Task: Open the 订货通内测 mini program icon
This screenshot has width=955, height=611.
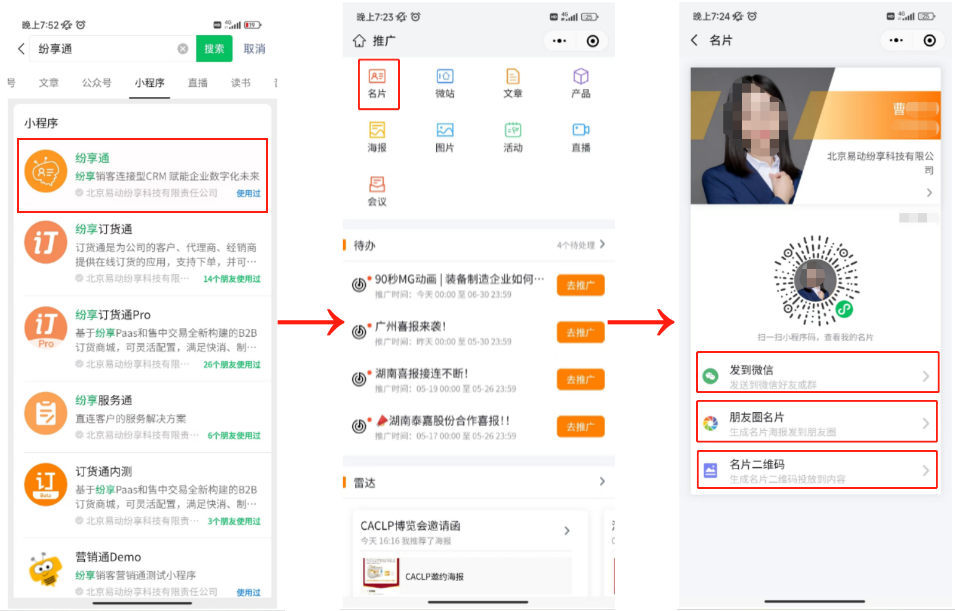Action: click(x=46, y=484)
